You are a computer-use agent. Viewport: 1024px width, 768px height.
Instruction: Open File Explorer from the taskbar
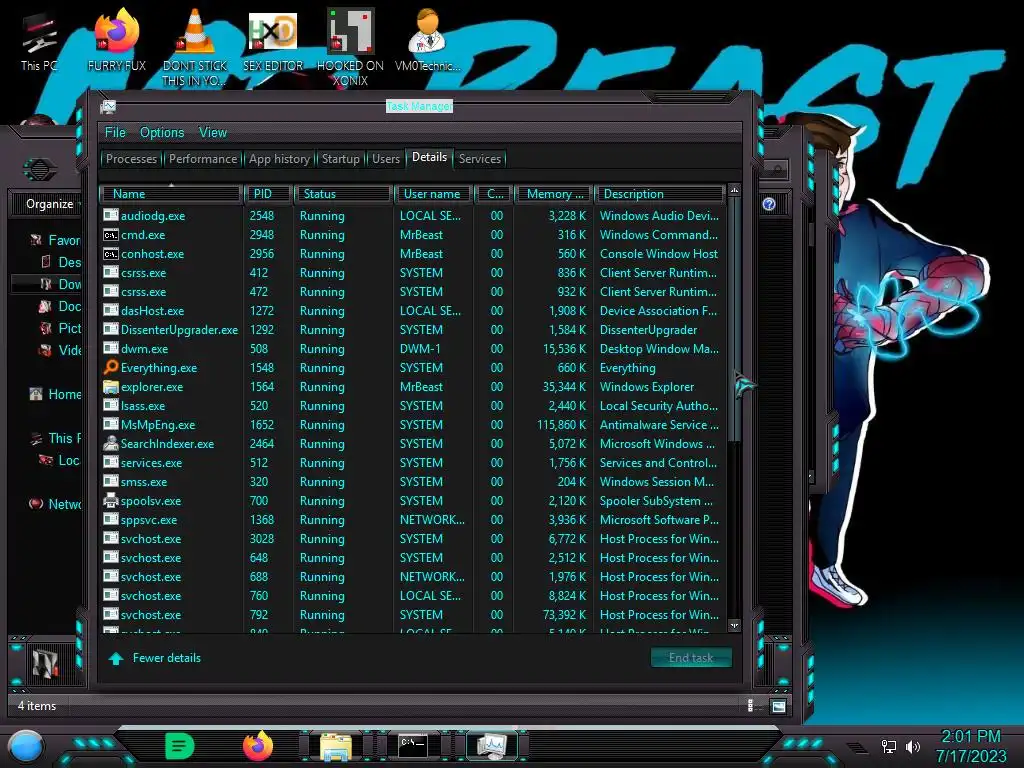(336, 746)
